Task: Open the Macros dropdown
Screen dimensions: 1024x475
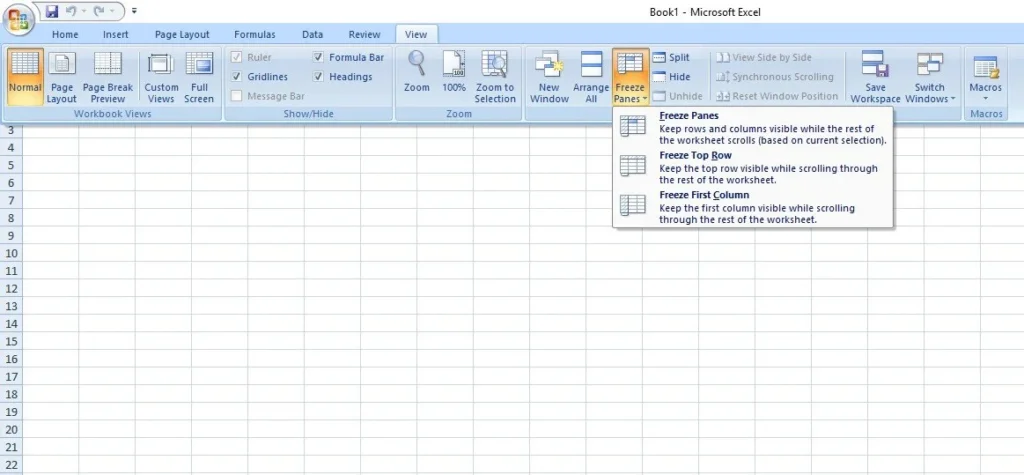Action: [985, 77]
